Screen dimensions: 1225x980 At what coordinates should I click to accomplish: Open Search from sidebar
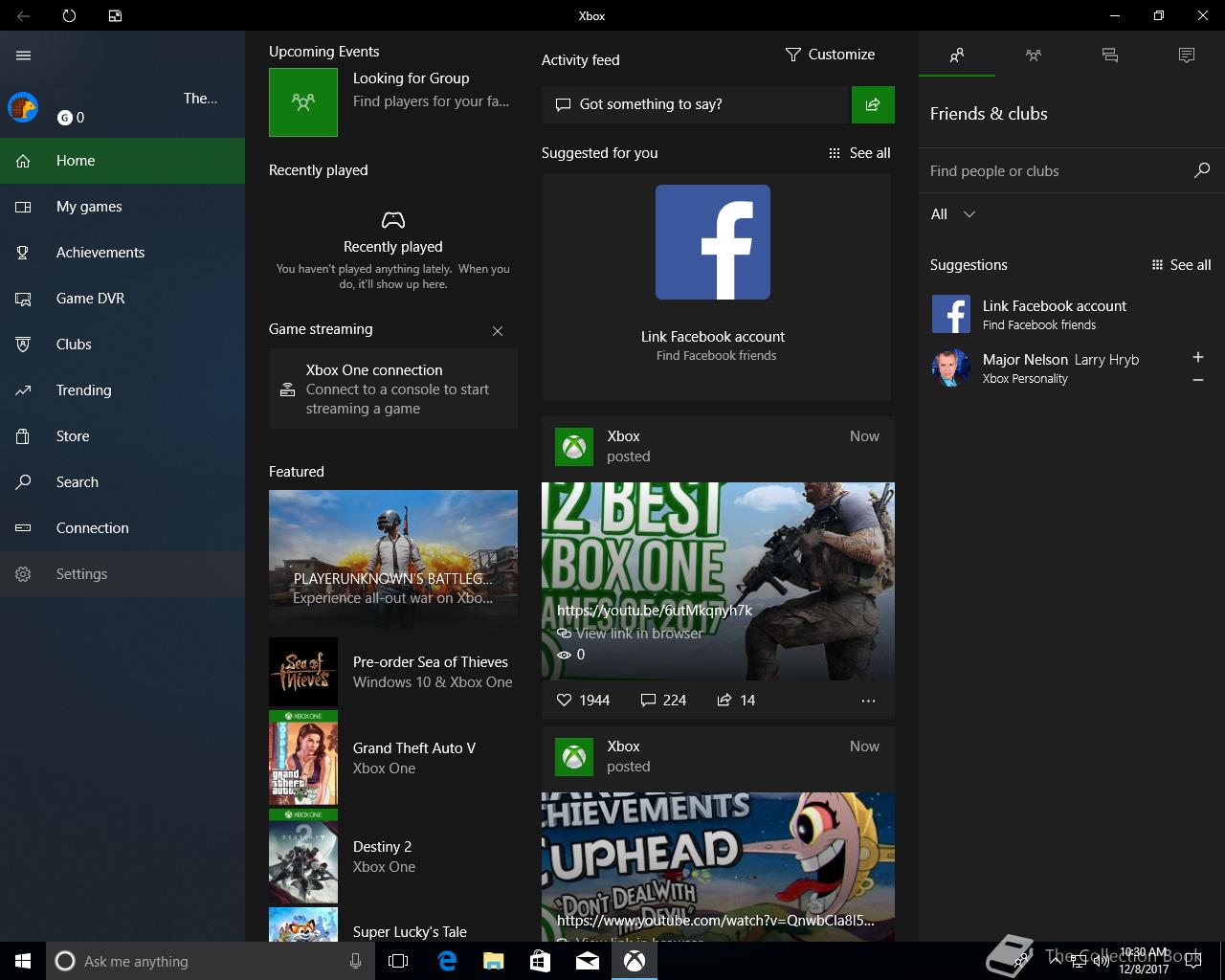coord(122,482)
